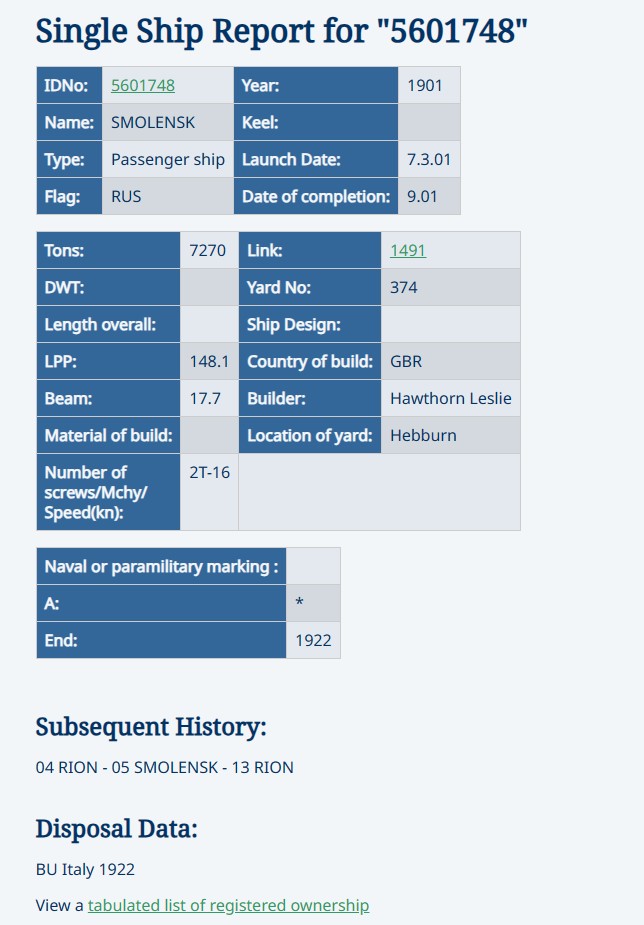Click the Yard No value 374
The width and height of the screenshot is (644, 925).
click(404, 287)
